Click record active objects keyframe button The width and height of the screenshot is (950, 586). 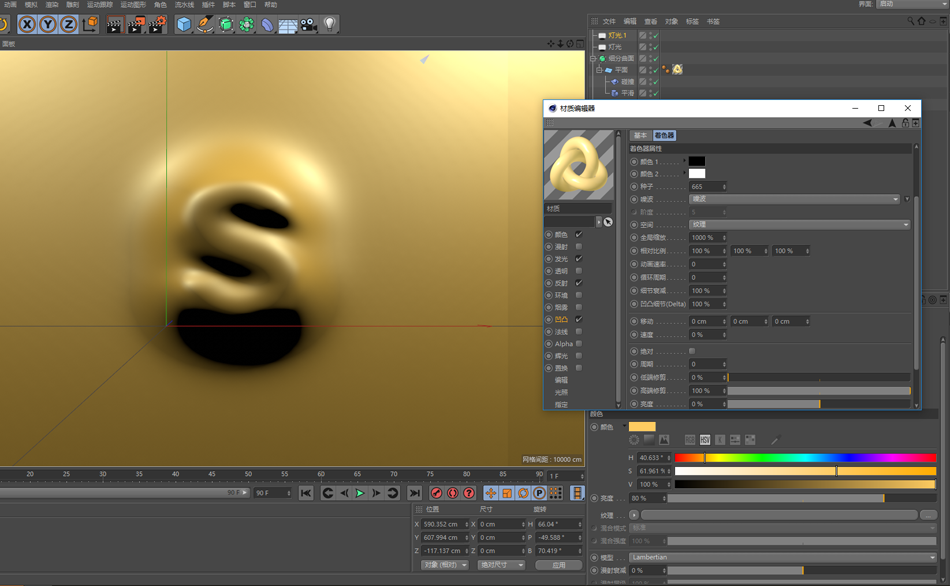(436, 493)
